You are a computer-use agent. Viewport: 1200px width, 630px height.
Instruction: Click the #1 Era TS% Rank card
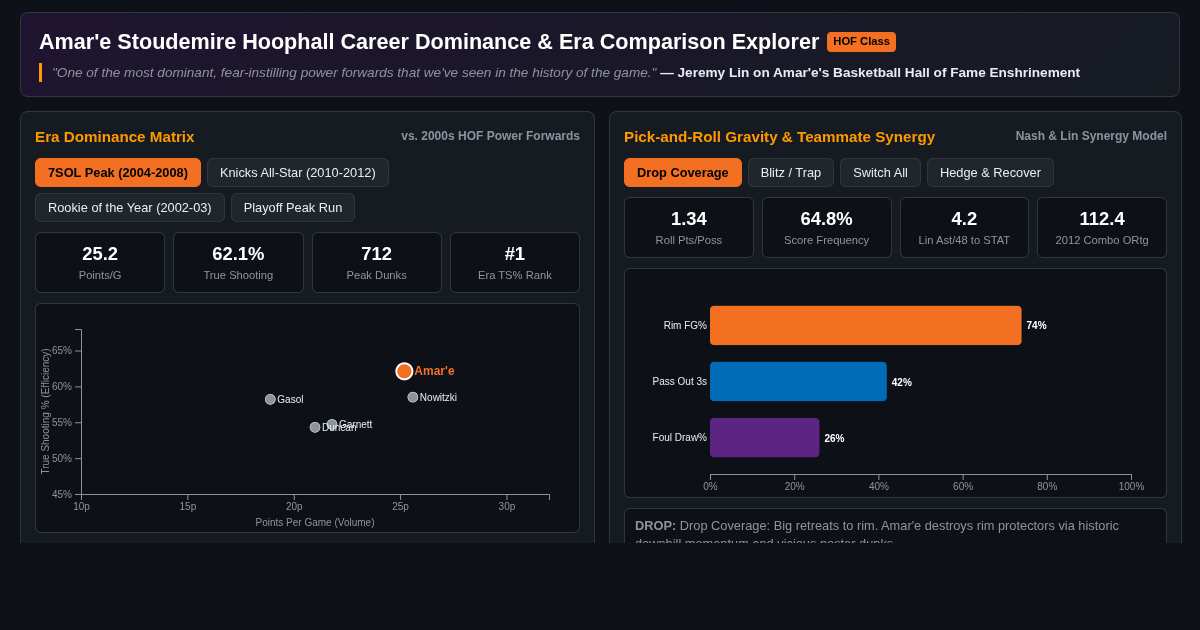515,262
